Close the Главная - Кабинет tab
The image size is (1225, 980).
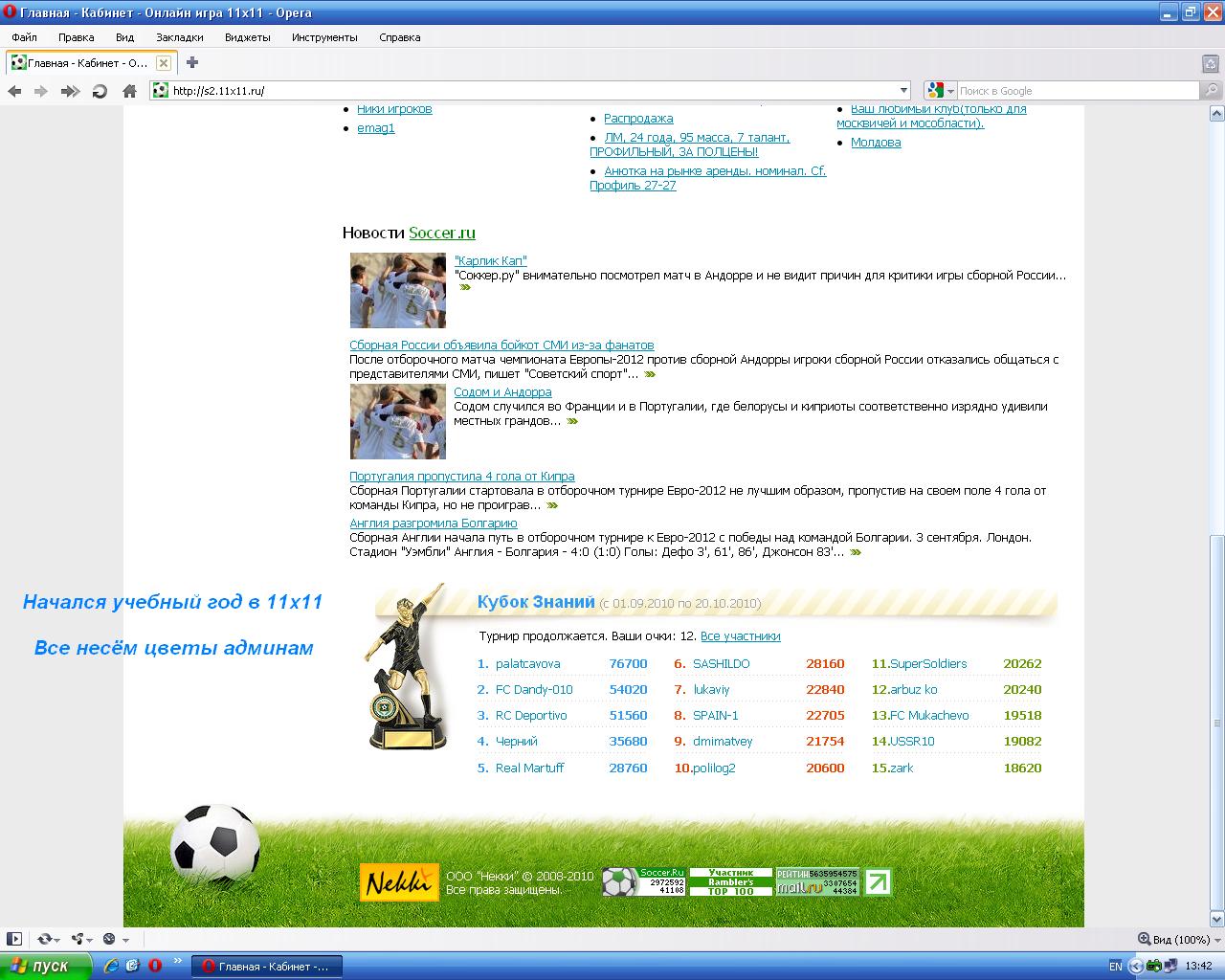163,63
